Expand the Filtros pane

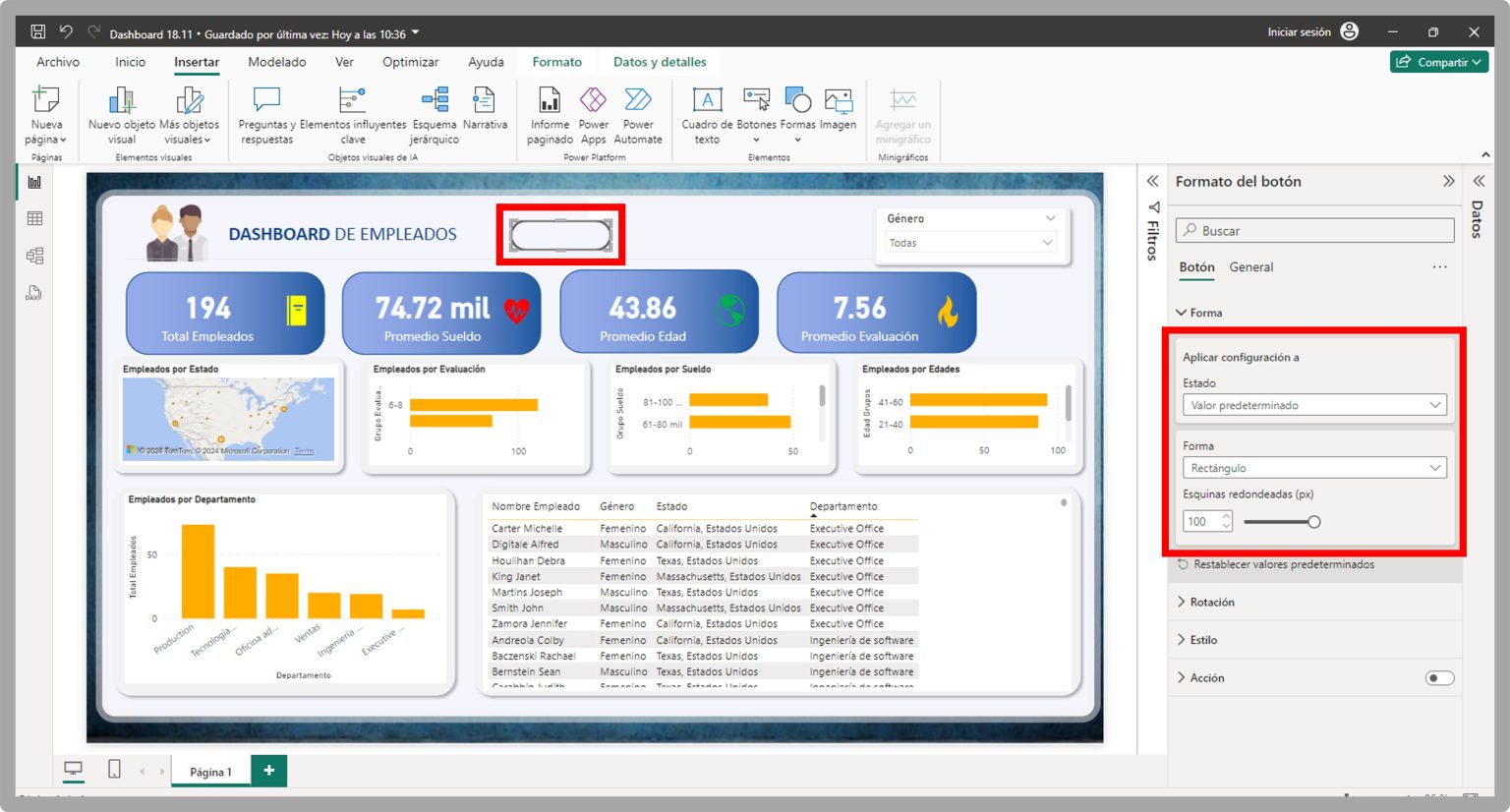click(x=1152, y=181)
